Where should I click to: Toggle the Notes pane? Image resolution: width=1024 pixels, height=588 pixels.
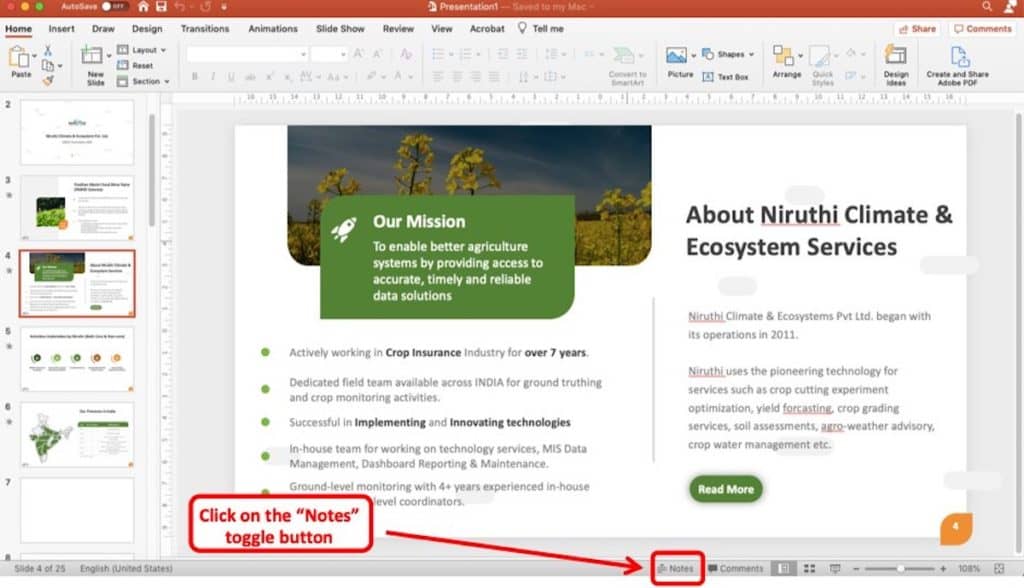click(x=678, y=568)
